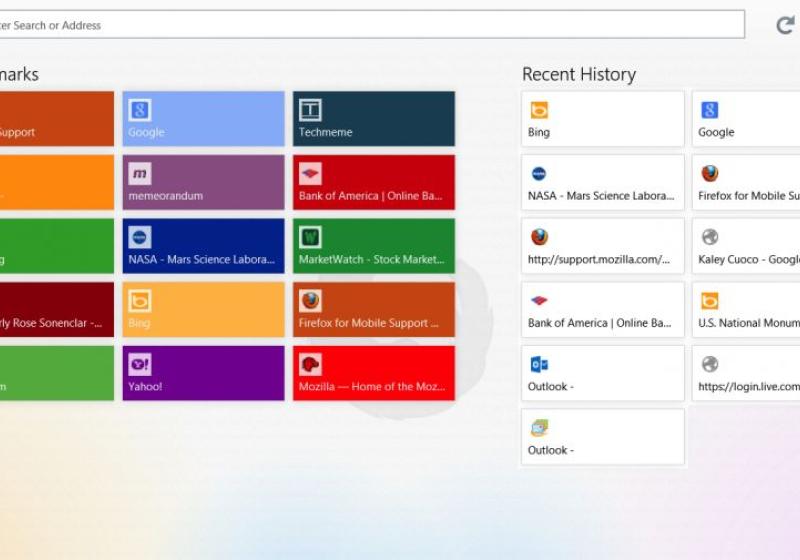Open support.mozilla.com history entry

(602, 246)
